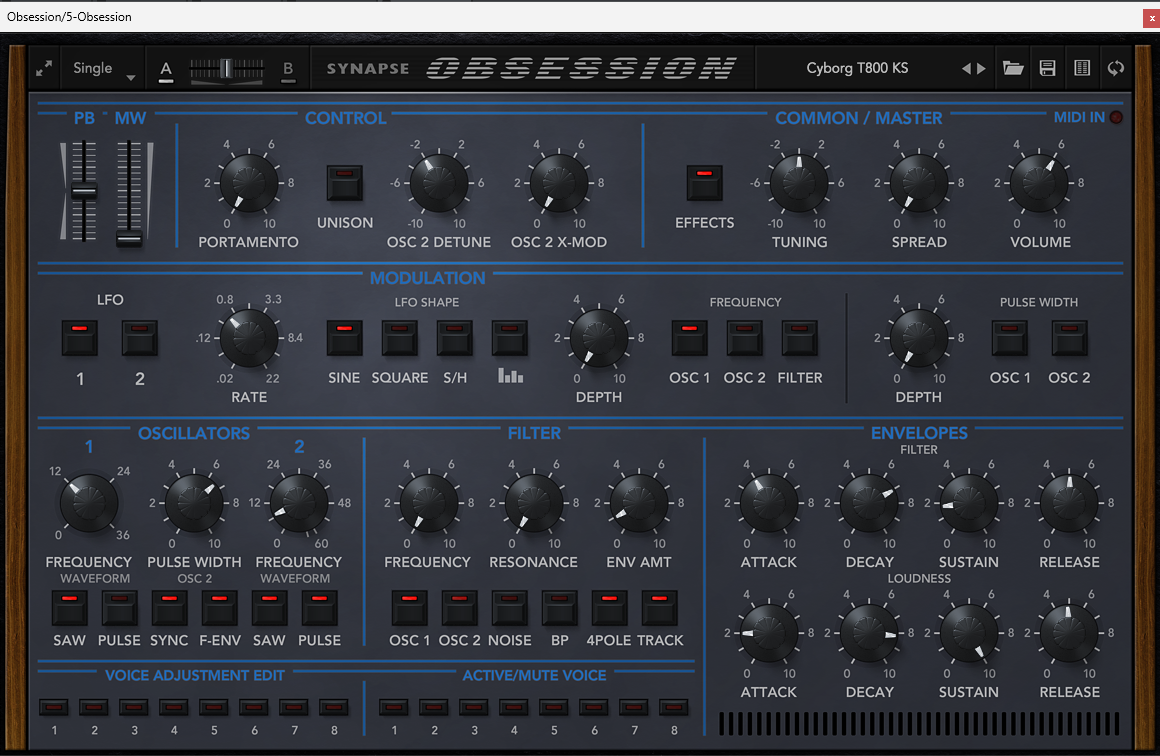Click the LFO Rate knob
The image size is (1160, 756).
[249, 338]
